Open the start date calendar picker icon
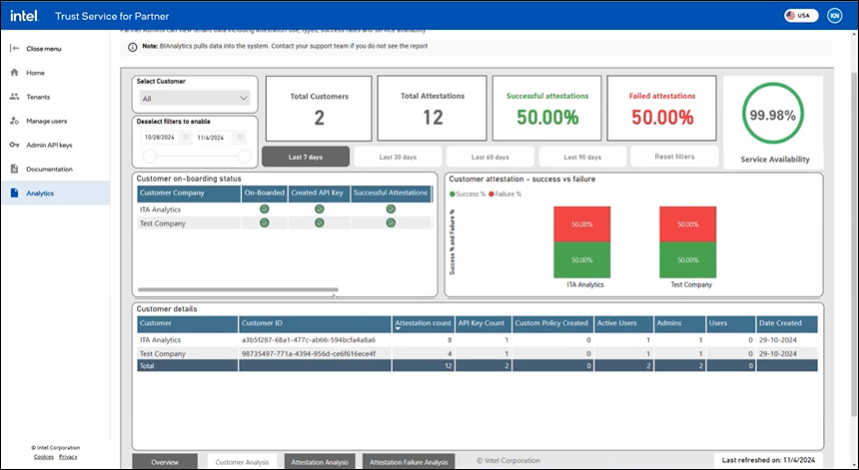Viewport: 859px width, 470px height. tap(186, 137)
